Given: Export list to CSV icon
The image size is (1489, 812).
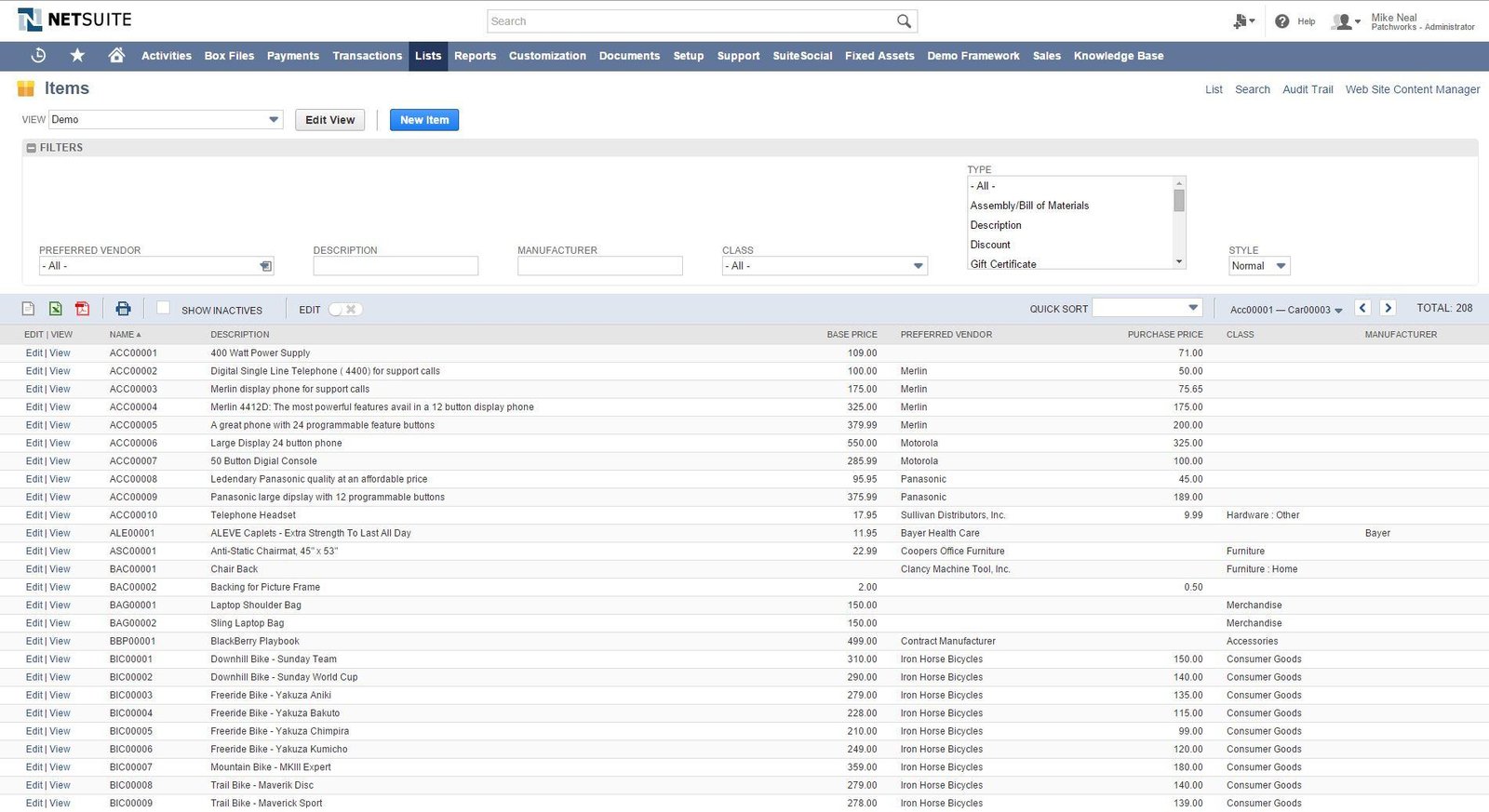Looking at the screenshot, I should click(x=29, y=309).
